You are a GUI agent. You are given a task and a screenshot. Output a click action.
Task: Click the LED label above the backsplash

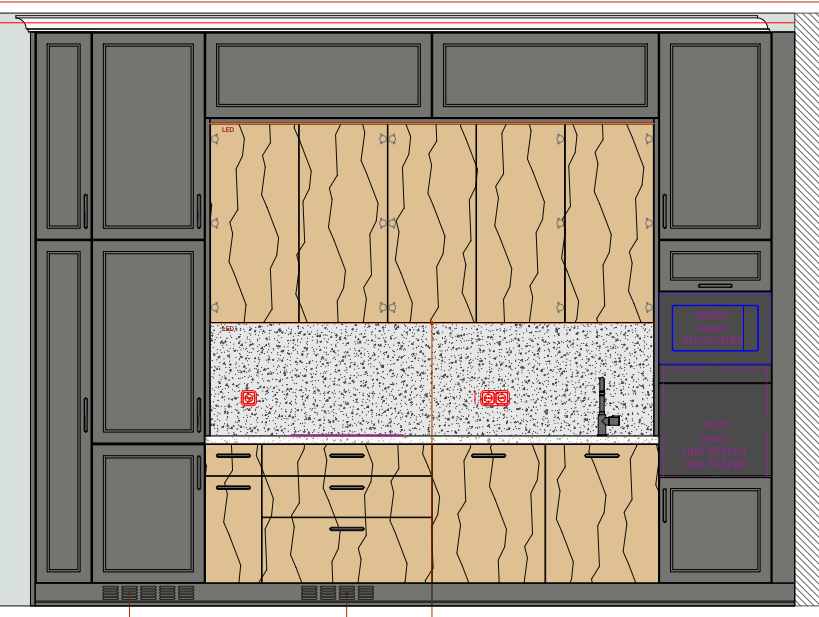tap(228, 329)
